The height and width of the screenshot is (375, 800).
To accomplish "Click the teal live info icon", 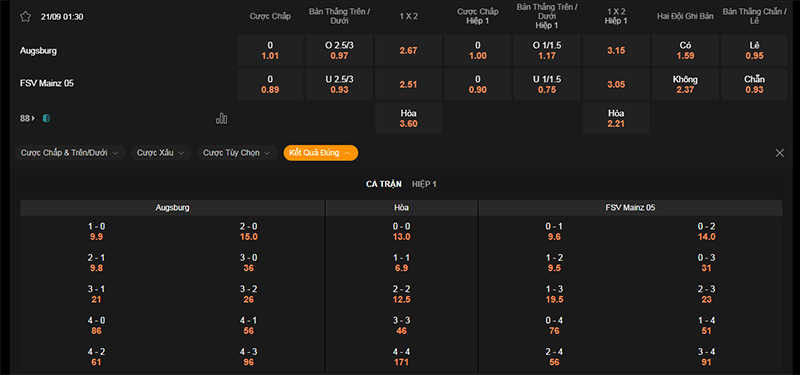I will point(46,118).
